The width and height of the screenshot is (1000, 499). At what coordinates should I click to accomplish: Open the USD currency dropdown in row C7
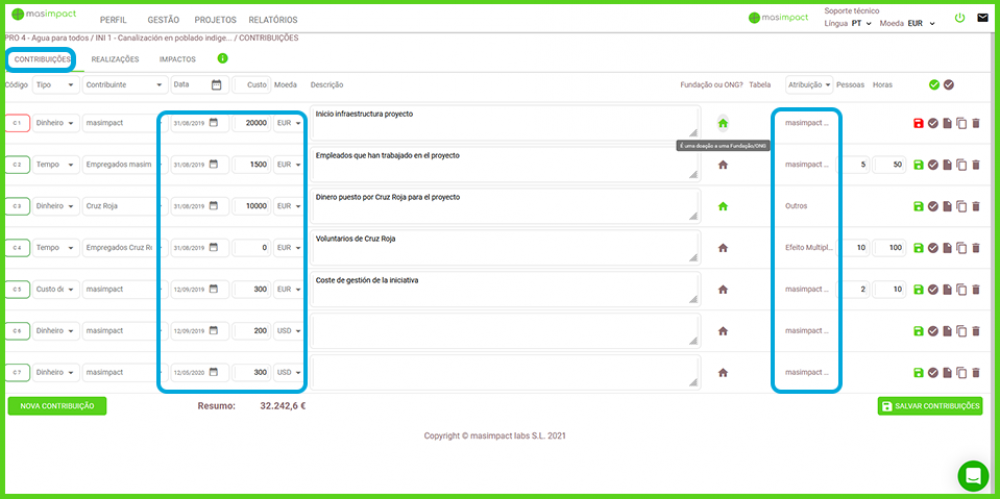(289, 372)
